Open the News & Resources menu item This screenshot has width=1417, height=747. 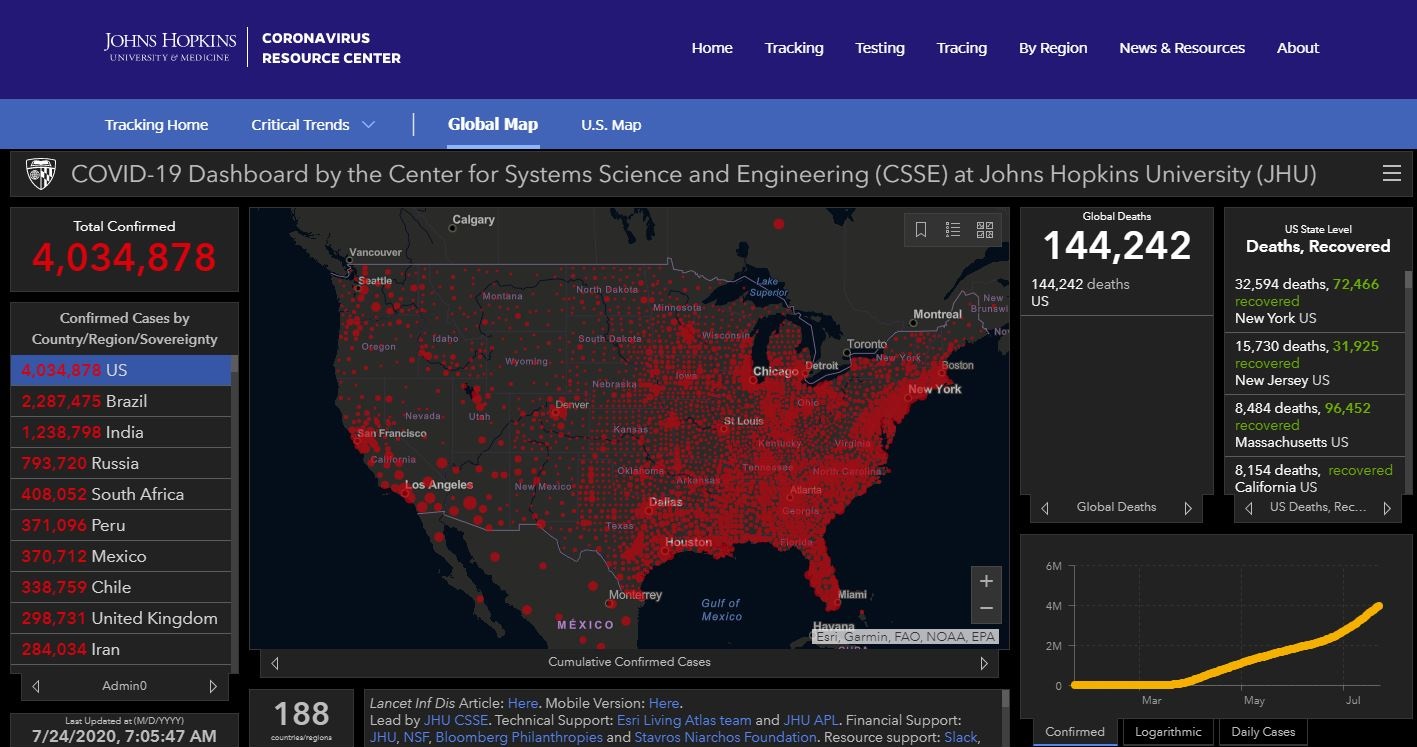(1182, 48)
